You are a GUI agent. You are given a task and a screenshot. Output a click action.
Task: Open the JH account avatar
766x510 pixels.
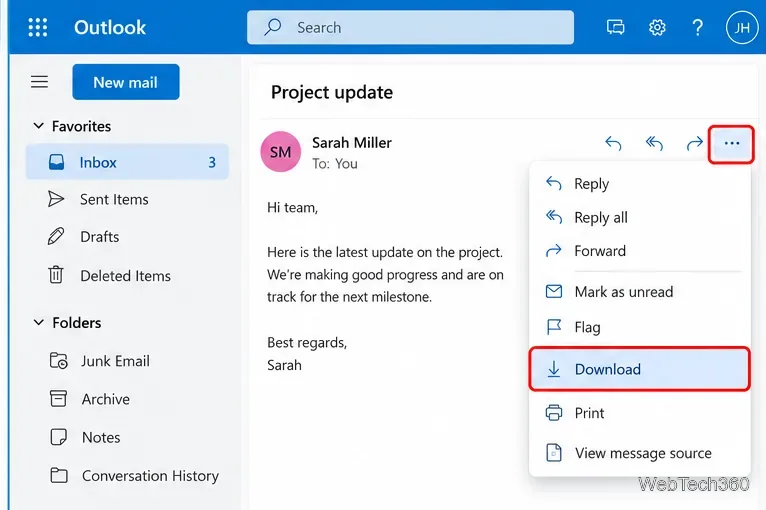pyautogui.click(x=742, y=27)
